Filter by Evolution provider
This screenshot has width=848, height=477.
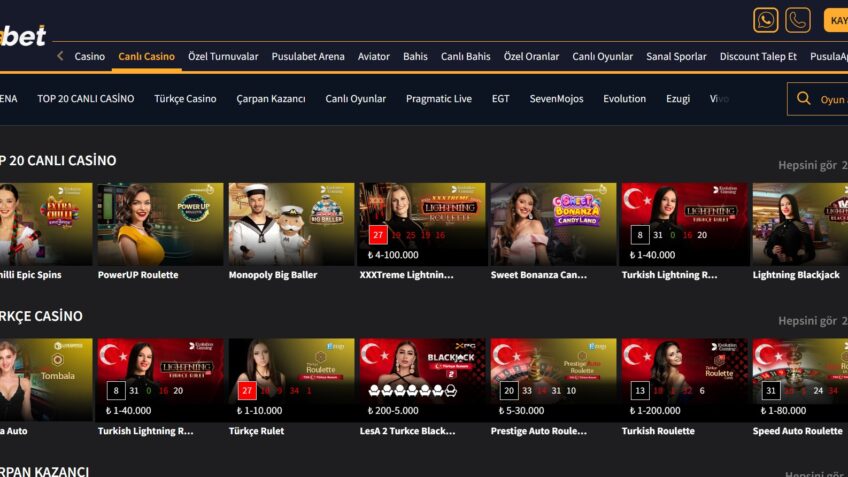(624, 98)
